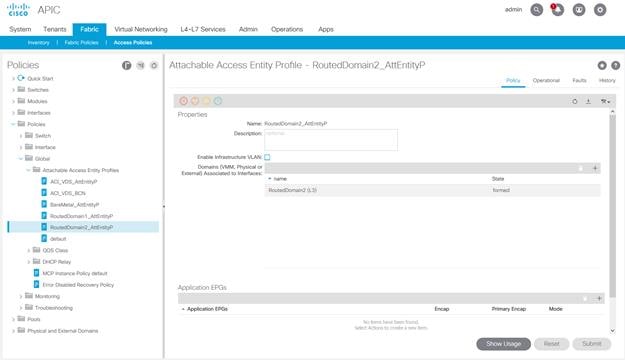Click the Error Disabled Recovery Policy icon
The height and width of the screenshot is (360, 625).
[x=36, y=284]
